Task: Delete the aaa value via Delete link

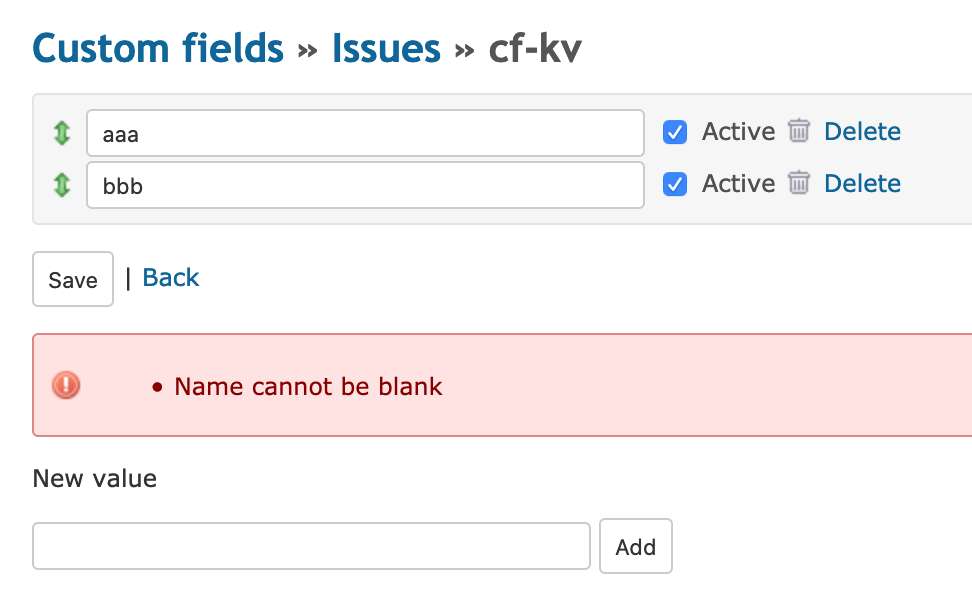Action: [x=862, y=132]
